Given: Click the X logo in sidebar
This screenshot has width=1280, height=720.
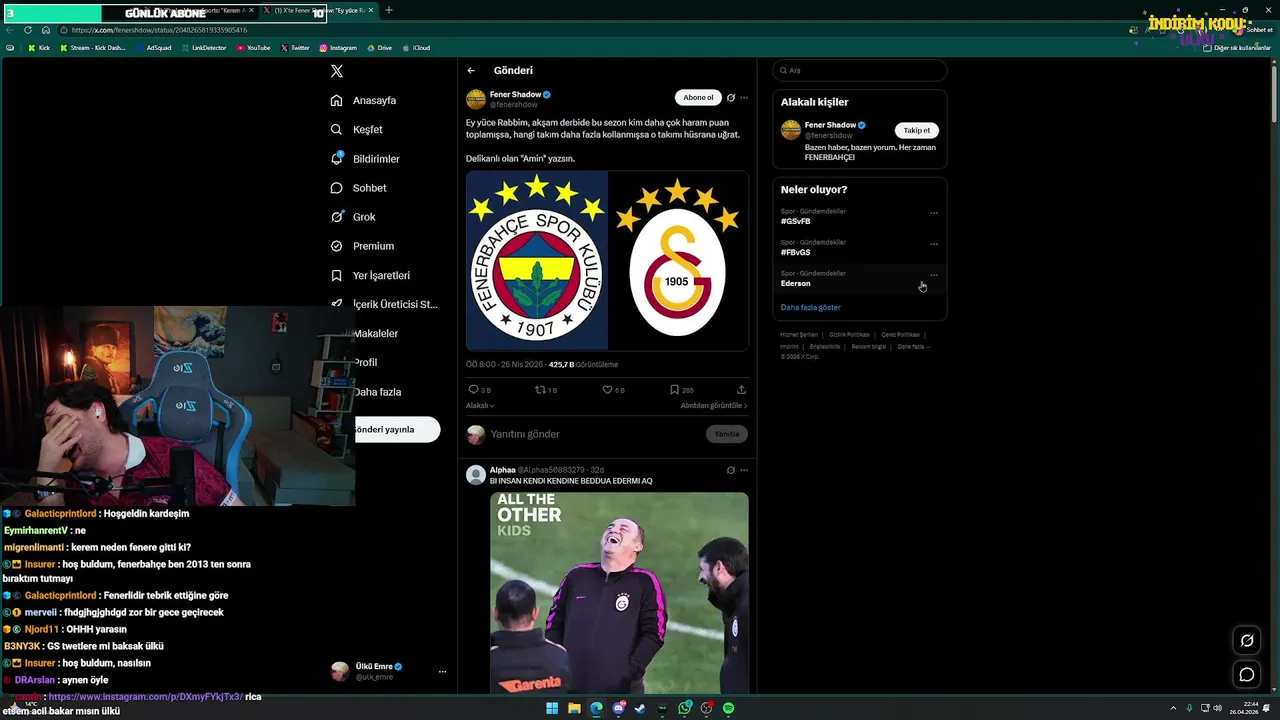Looking at the screenshot, I should pyautogui.click(x=337, y=71).
